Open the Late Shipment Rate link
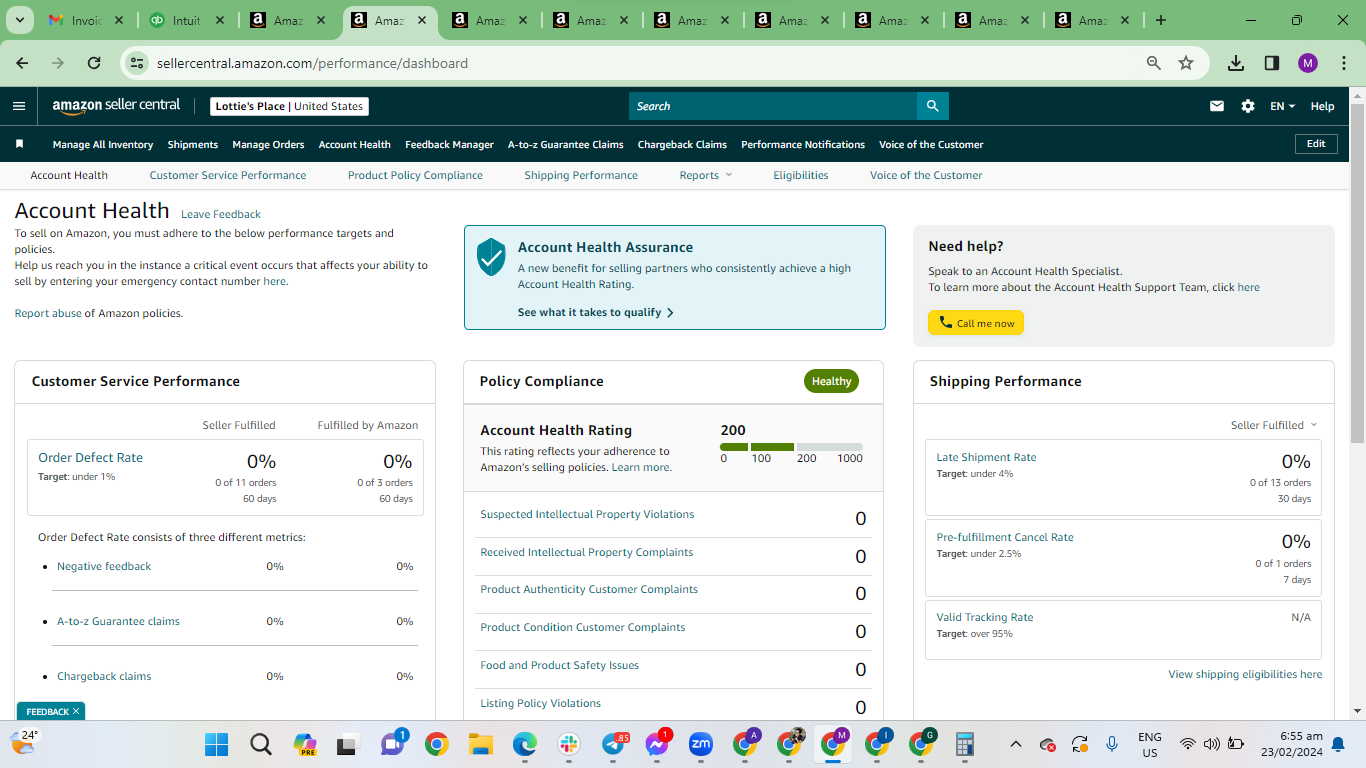Viewport: 1366px width, 768px height. pos(986,457)
